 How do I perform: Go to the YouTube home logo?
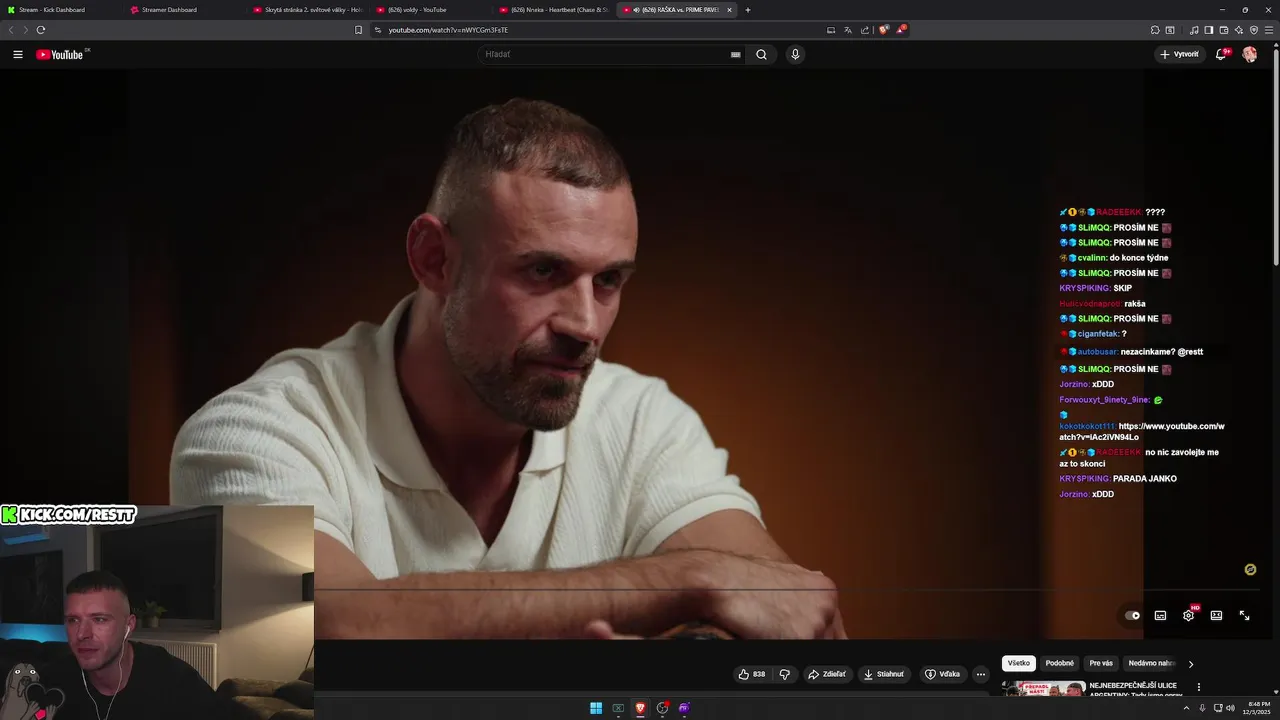(62, 54)
